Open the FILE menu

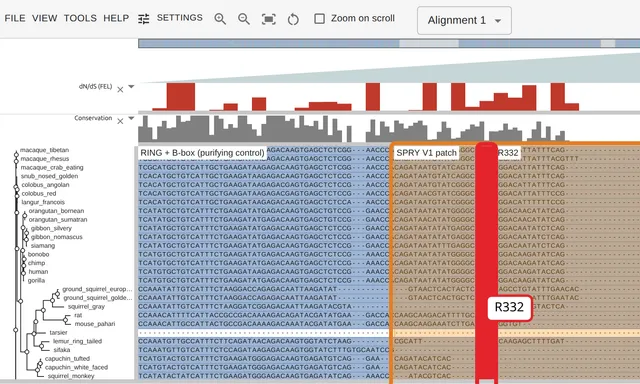(x=15, y=18)
